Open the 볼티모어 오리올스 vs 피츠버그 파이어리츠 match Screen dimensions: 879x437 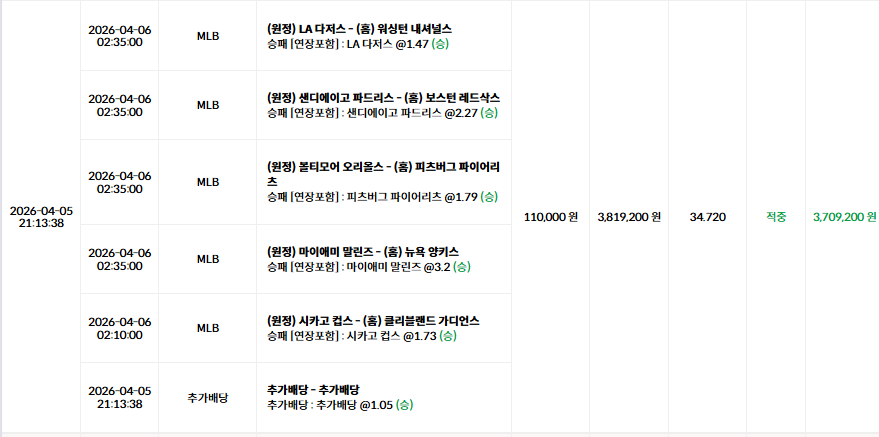(383, 174)
